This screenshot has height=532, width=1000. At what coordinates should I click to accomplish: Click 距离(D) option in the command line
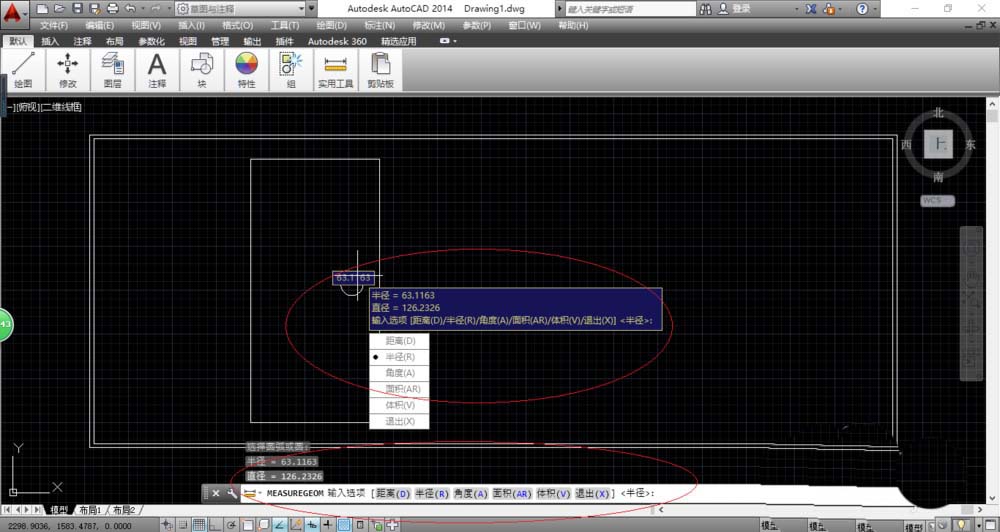393,493
